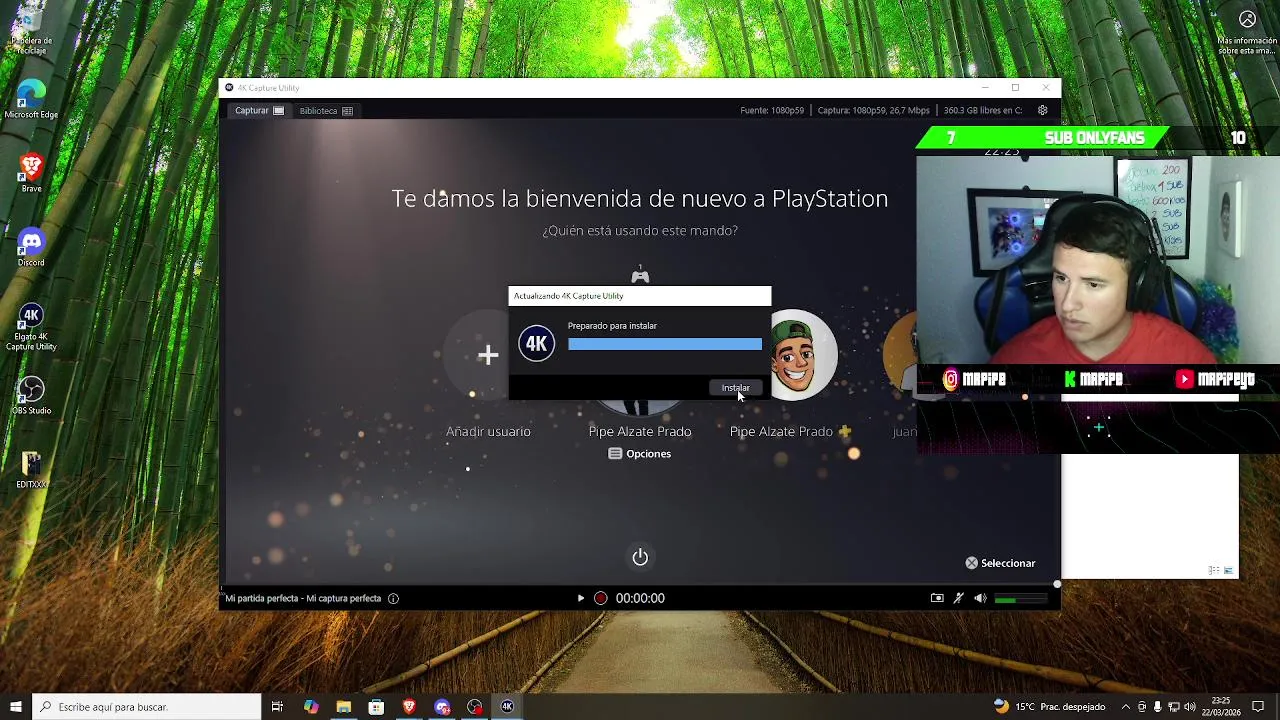Open Copilot from the taskbar
This screenshot has height=720, width=1280.
coord(311,707)
